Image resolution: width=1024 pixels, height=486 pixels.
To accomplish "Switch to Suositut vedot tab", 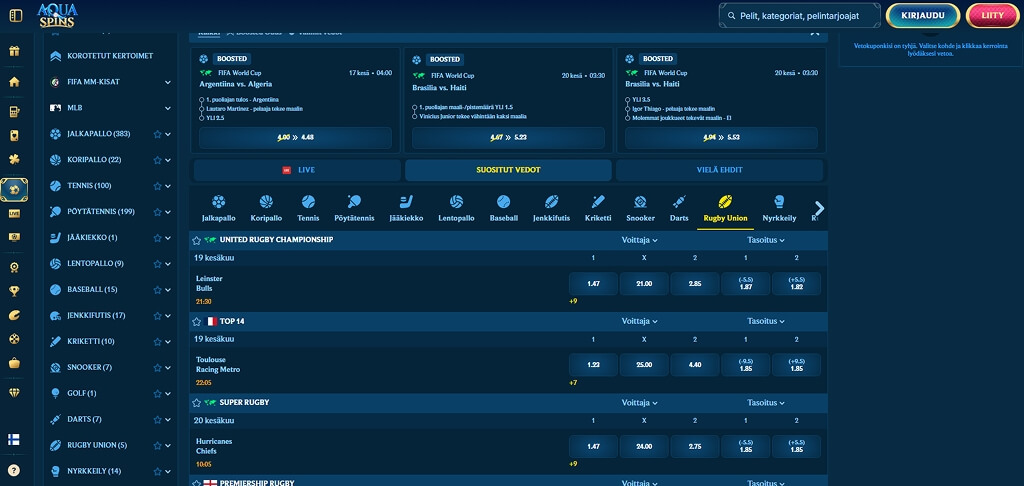I will coord(508,170).
